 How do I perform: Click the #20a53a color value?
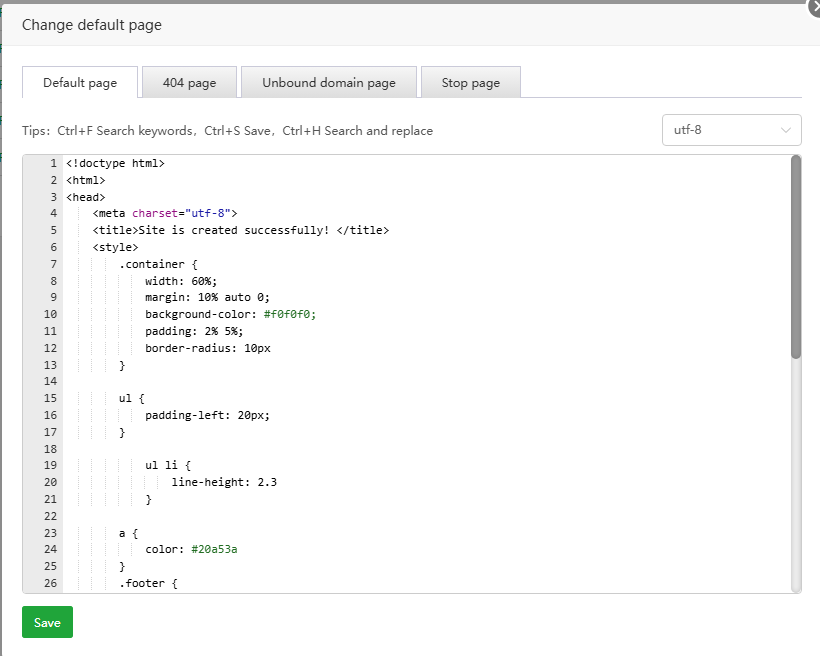[217, 549]
